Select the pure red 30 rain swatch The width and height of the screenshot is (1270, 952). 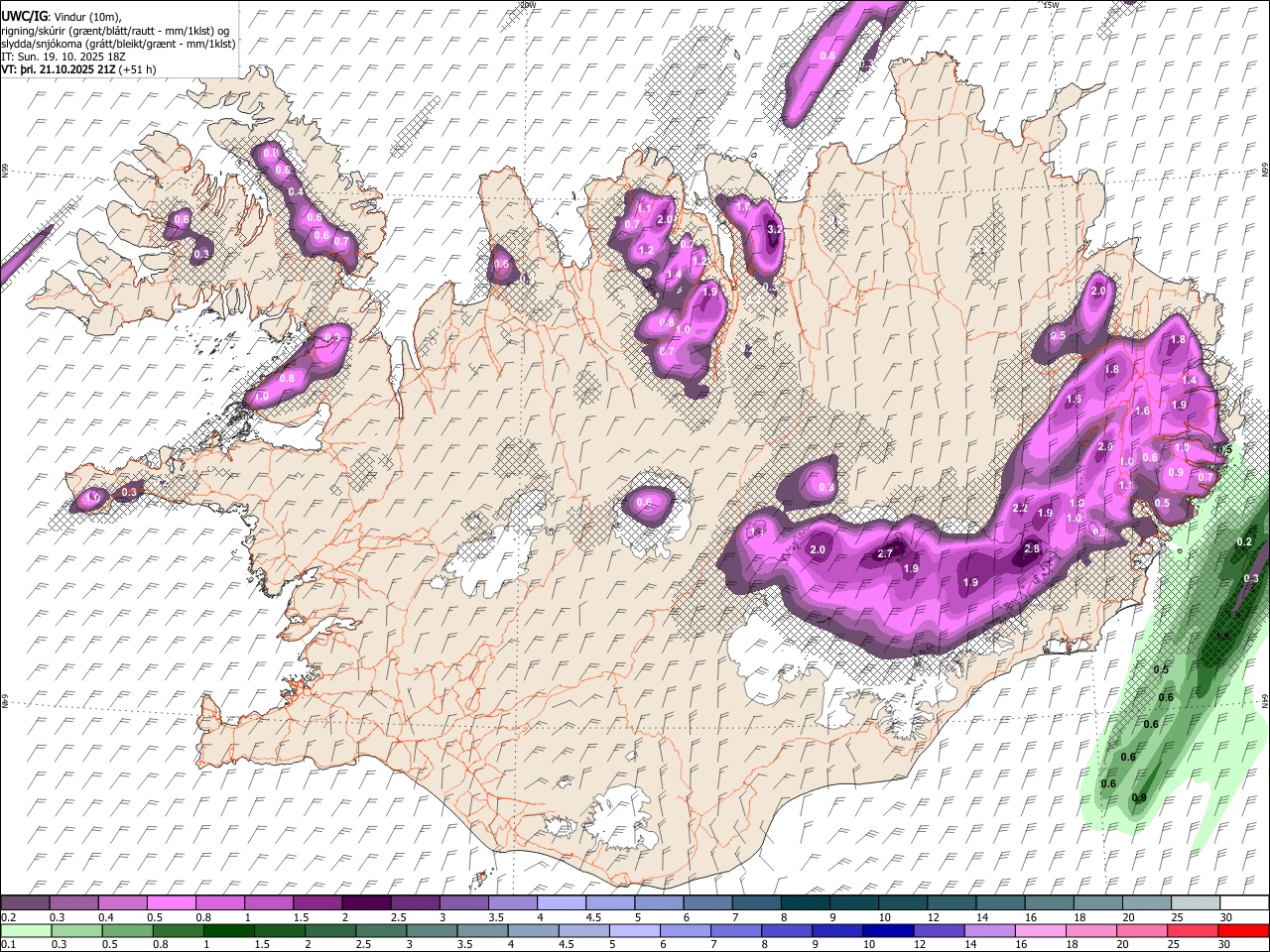pyautogui.click(x=1243, y=931)
